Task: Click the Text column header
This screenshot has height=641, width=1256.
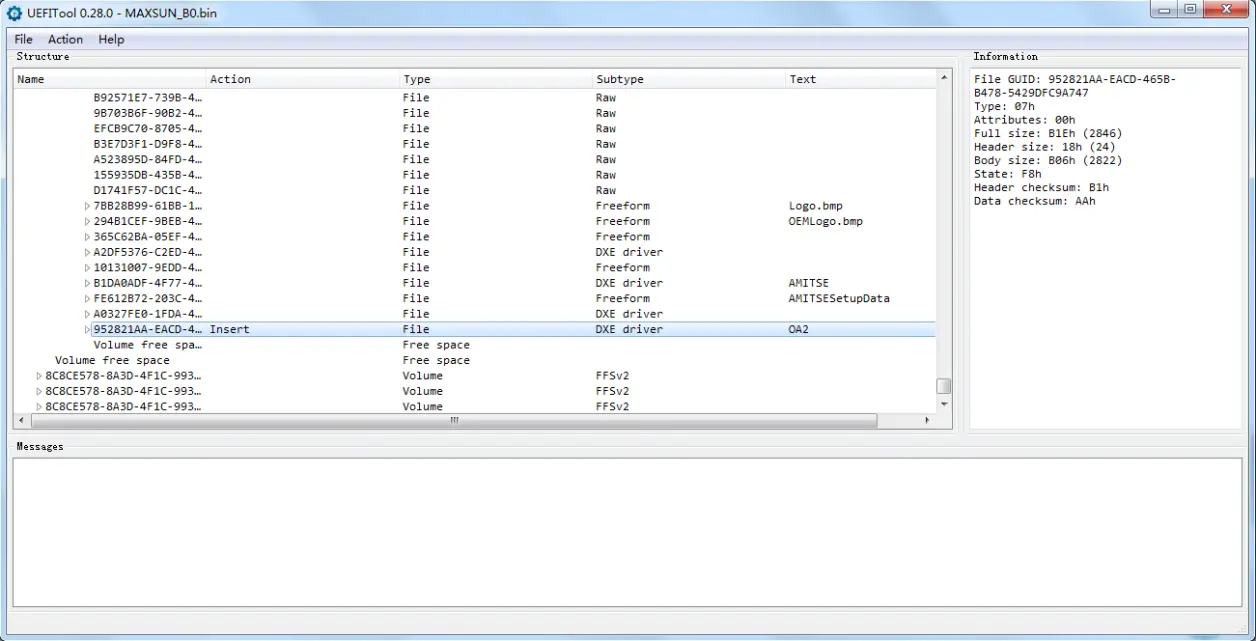Action: 861,79
